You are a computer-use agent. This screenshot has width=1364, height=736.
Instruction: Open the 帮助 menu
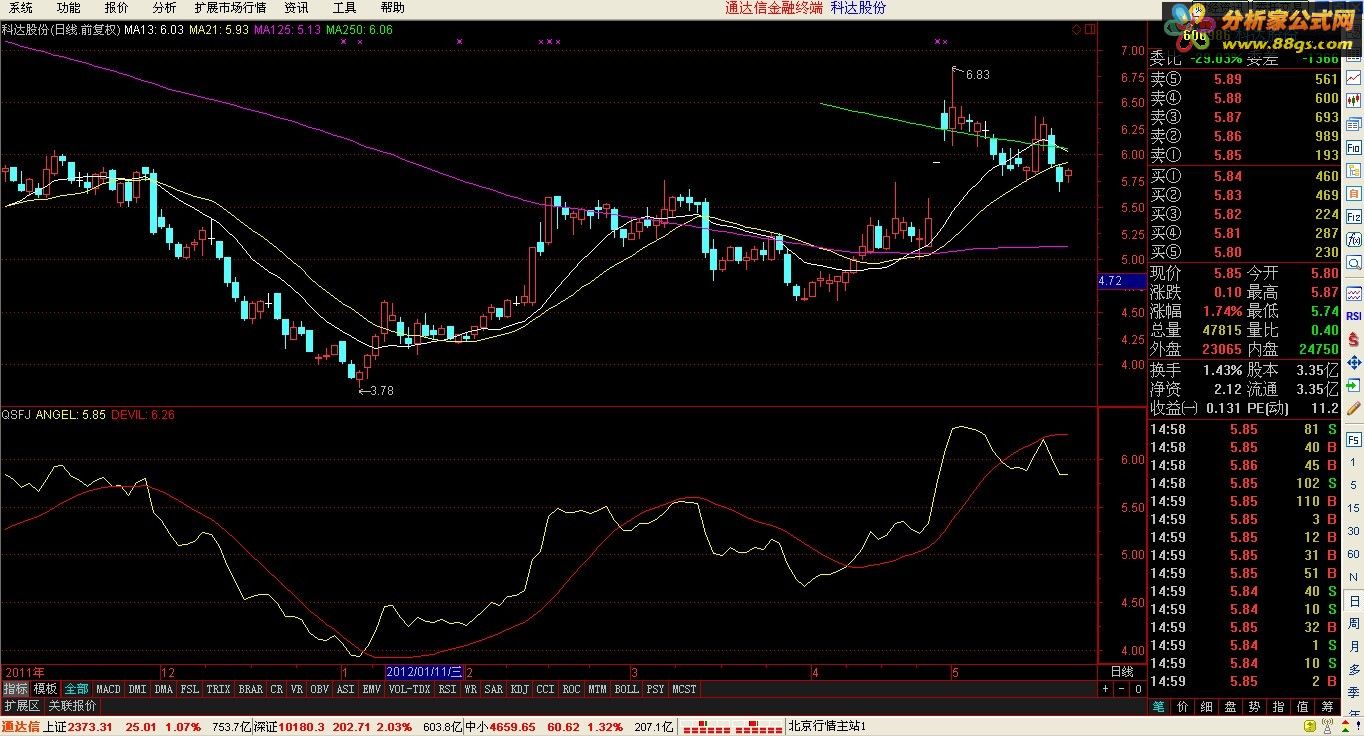click(392, 8)
